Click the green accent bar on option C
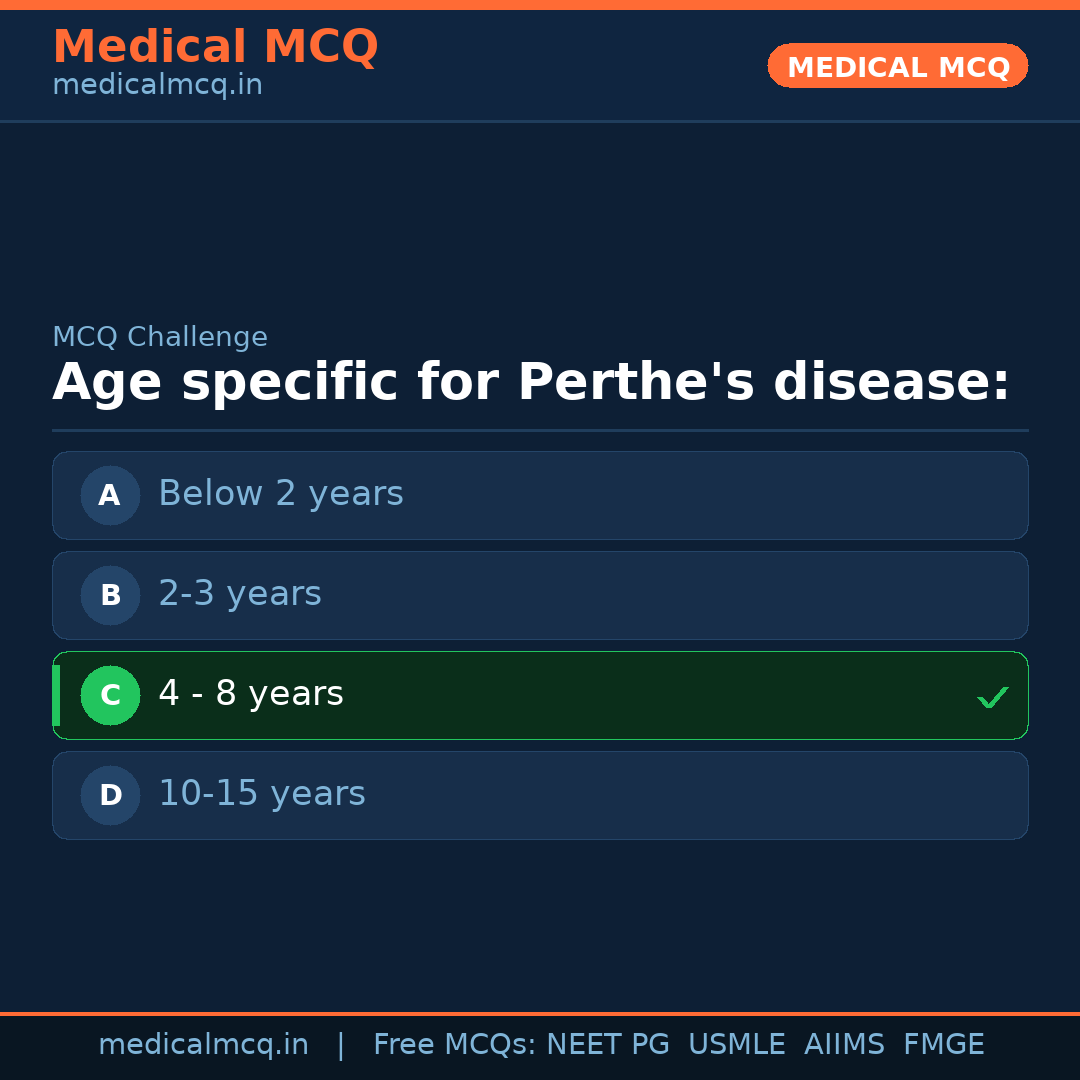 [x=56, y=695]
